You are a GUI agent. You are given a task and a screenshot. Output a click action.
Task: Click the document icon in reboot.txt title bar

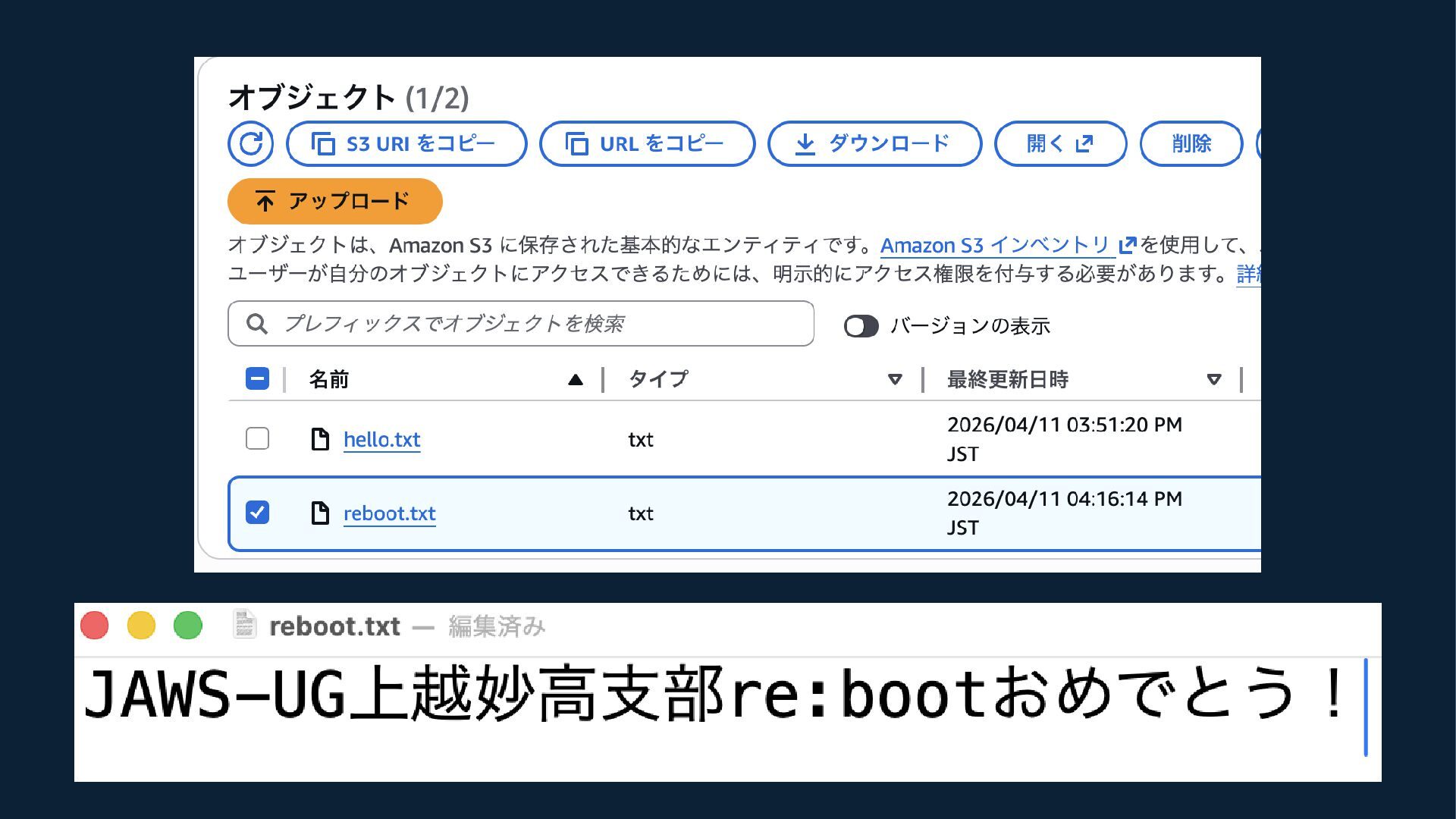coord(244,625)
